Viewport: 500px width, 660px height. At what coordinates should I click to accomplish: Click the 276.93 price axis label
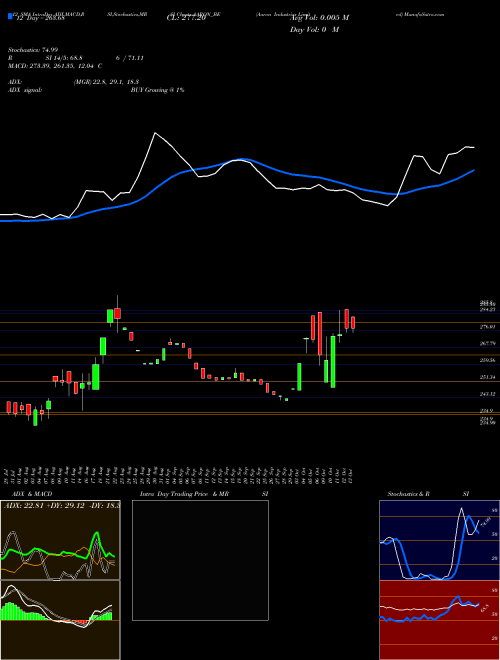(x=488, y=327)
